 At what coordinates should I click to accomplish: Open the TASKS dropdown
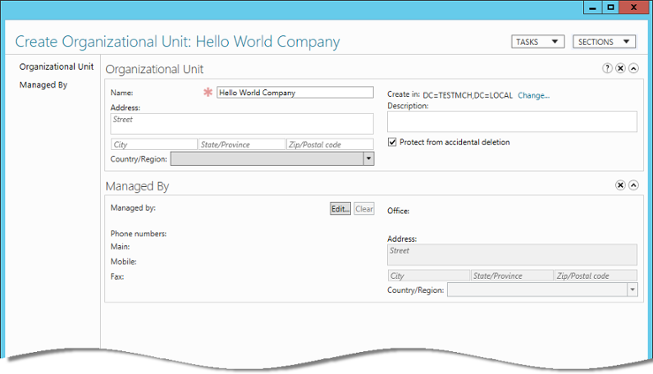[538, 42]
